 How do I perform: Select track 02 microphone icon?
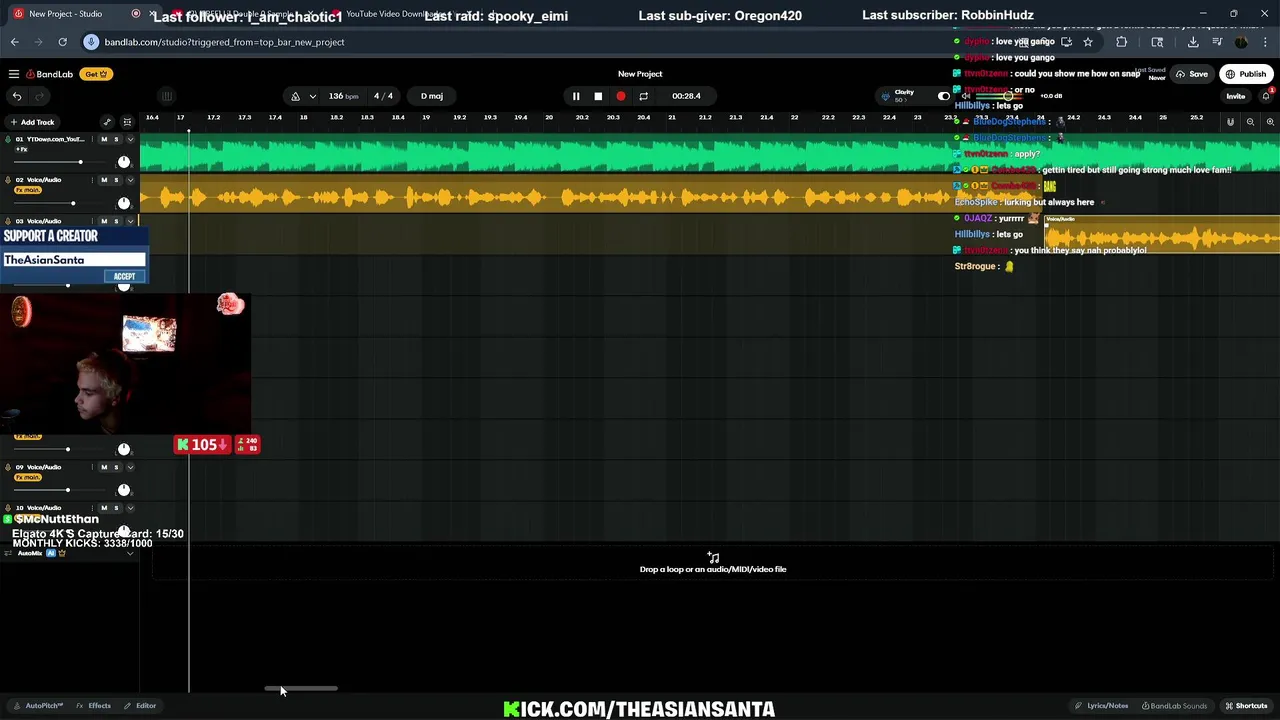(x=7, y=180)
